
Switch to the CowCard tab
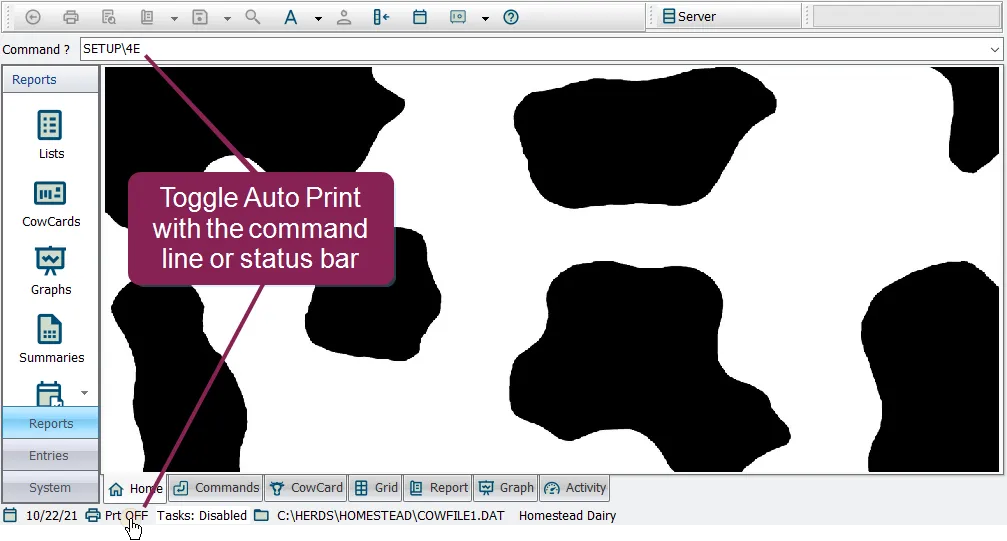(306, 488)
